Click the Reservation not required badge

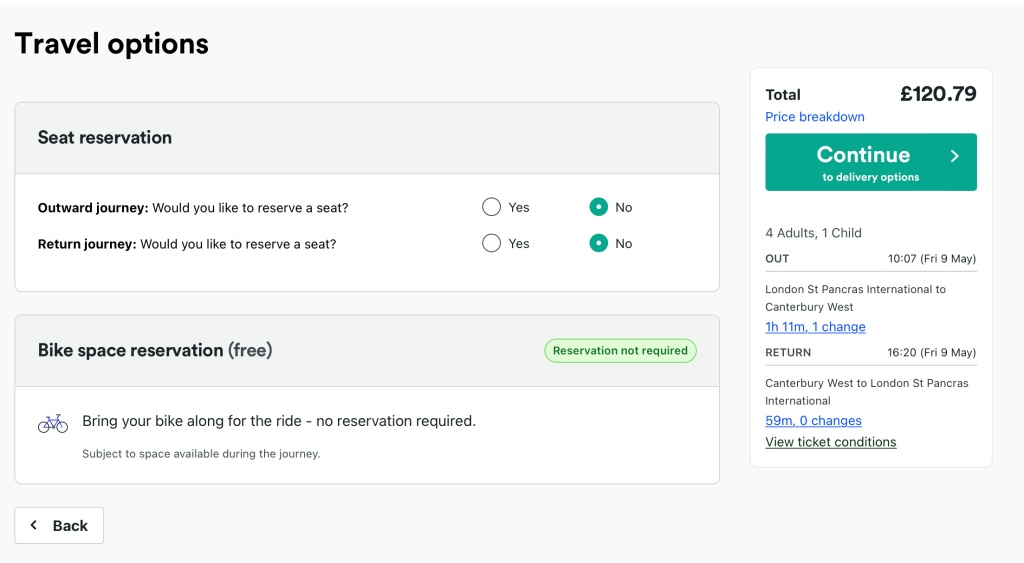click(620, 351)
